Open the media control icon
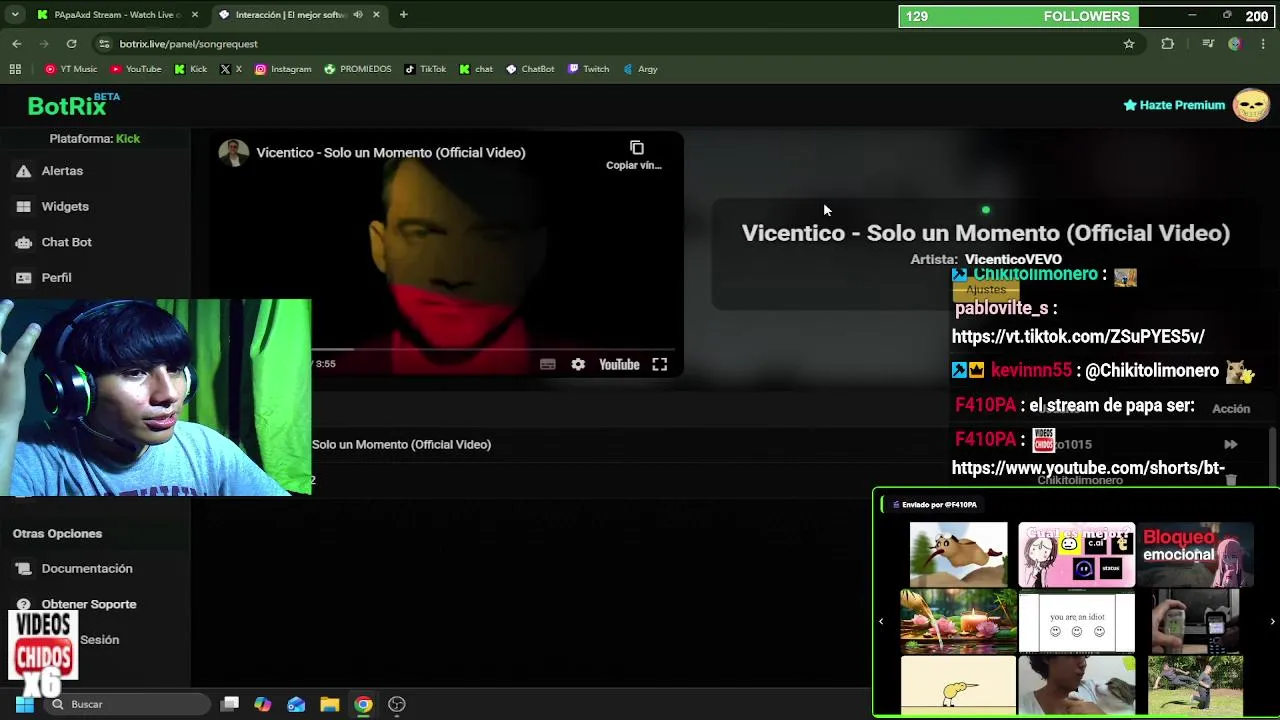The height and width of the screenshot is (720, 1280). (x=1208, y=44)
